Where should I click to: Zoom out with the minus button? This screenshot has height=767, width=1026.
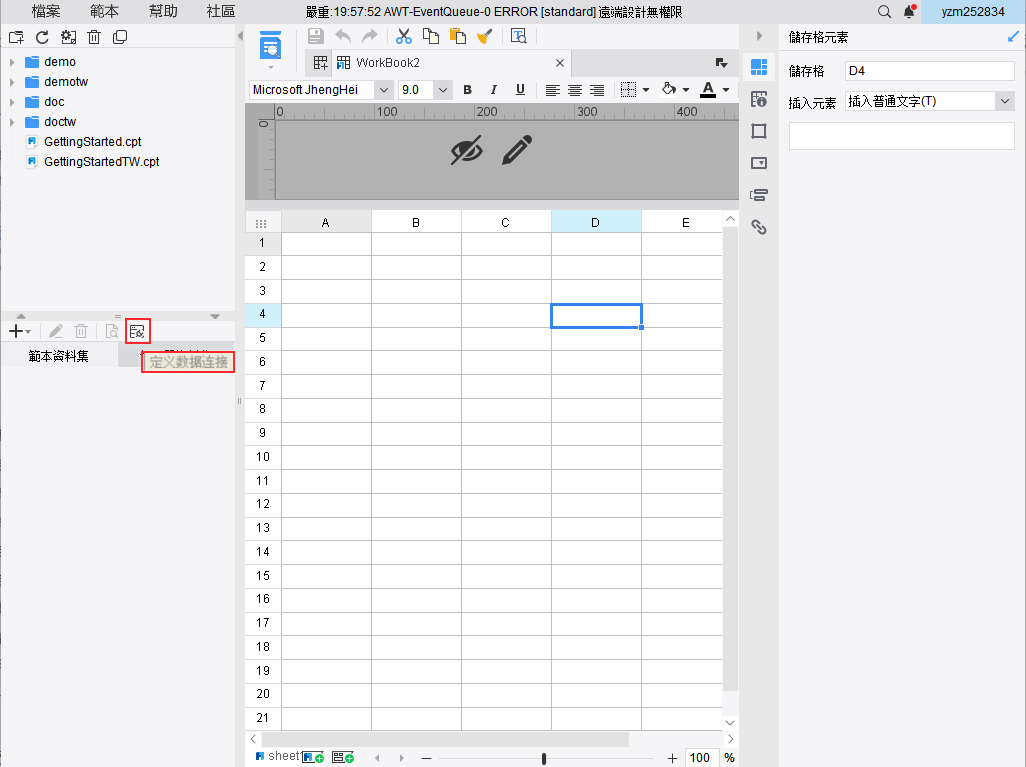pyautogui.click(x=427, y=758)
